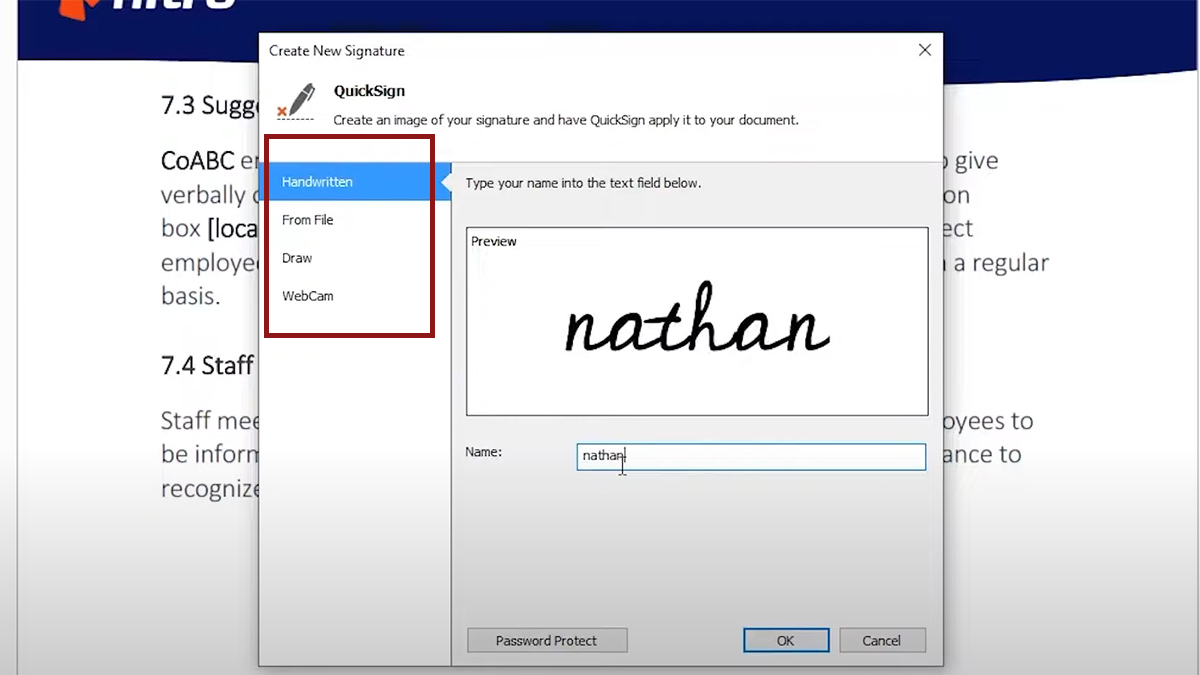Click the Password Protect button
The height and width of the screenshot is (675, 1200).
pyautogui.click(x=547, y=641)
